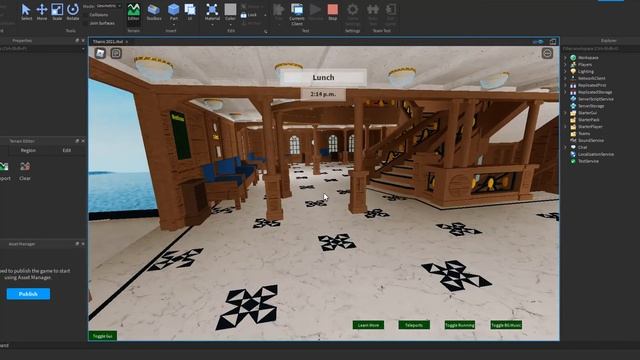The height and width of the screenshot is (360, 640).
Task: Expand the Workspace tree node
Action: (565, 58)
